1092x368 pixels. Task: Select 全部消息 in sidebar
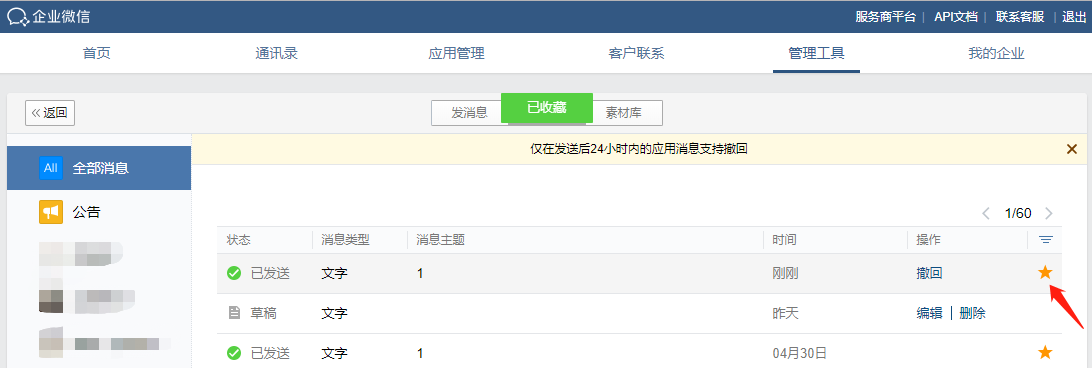pyautogui.click(x=99, y=168)
